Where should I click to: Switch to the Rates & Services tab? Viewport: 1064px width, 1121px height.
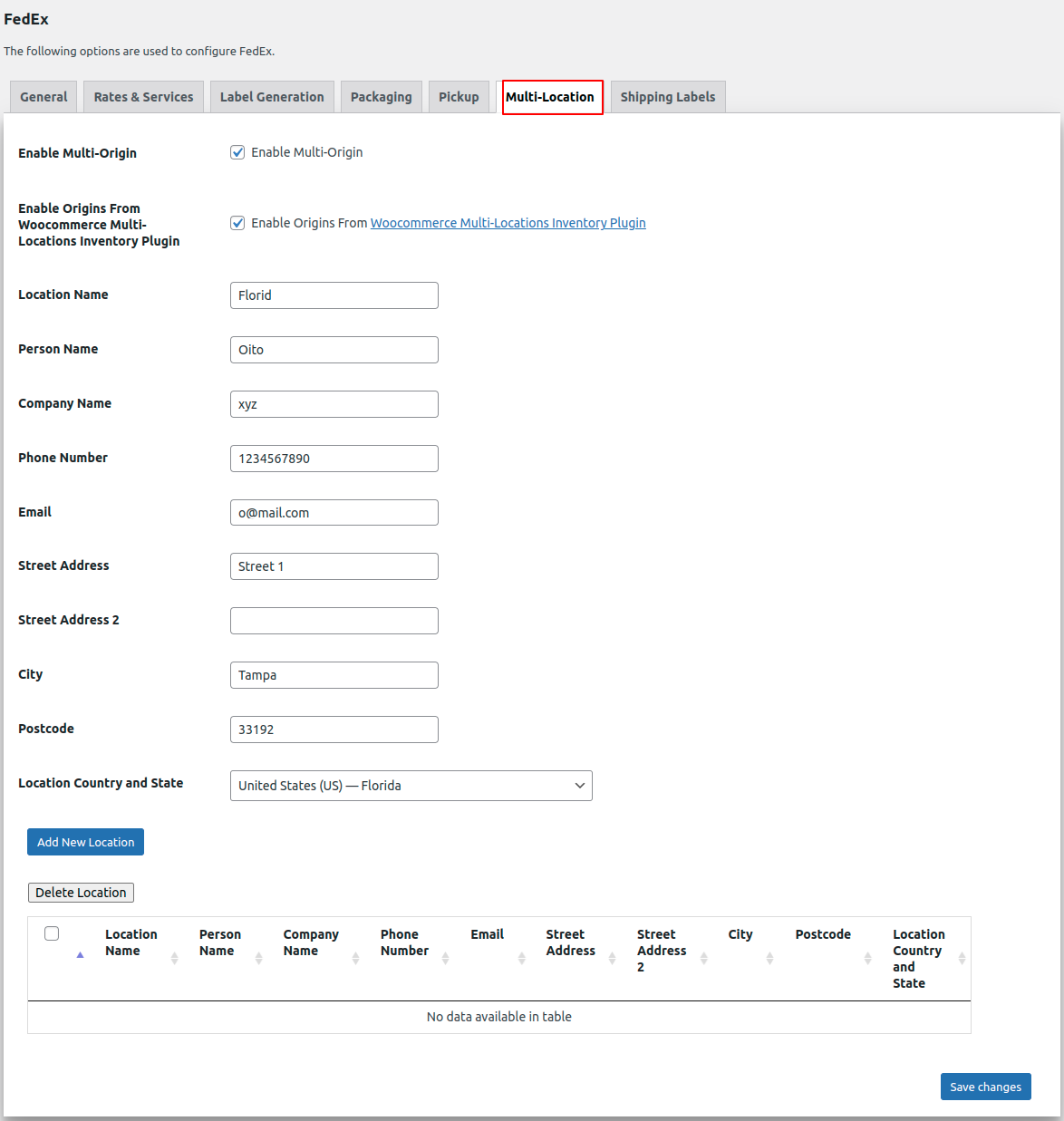coord(143,97)
